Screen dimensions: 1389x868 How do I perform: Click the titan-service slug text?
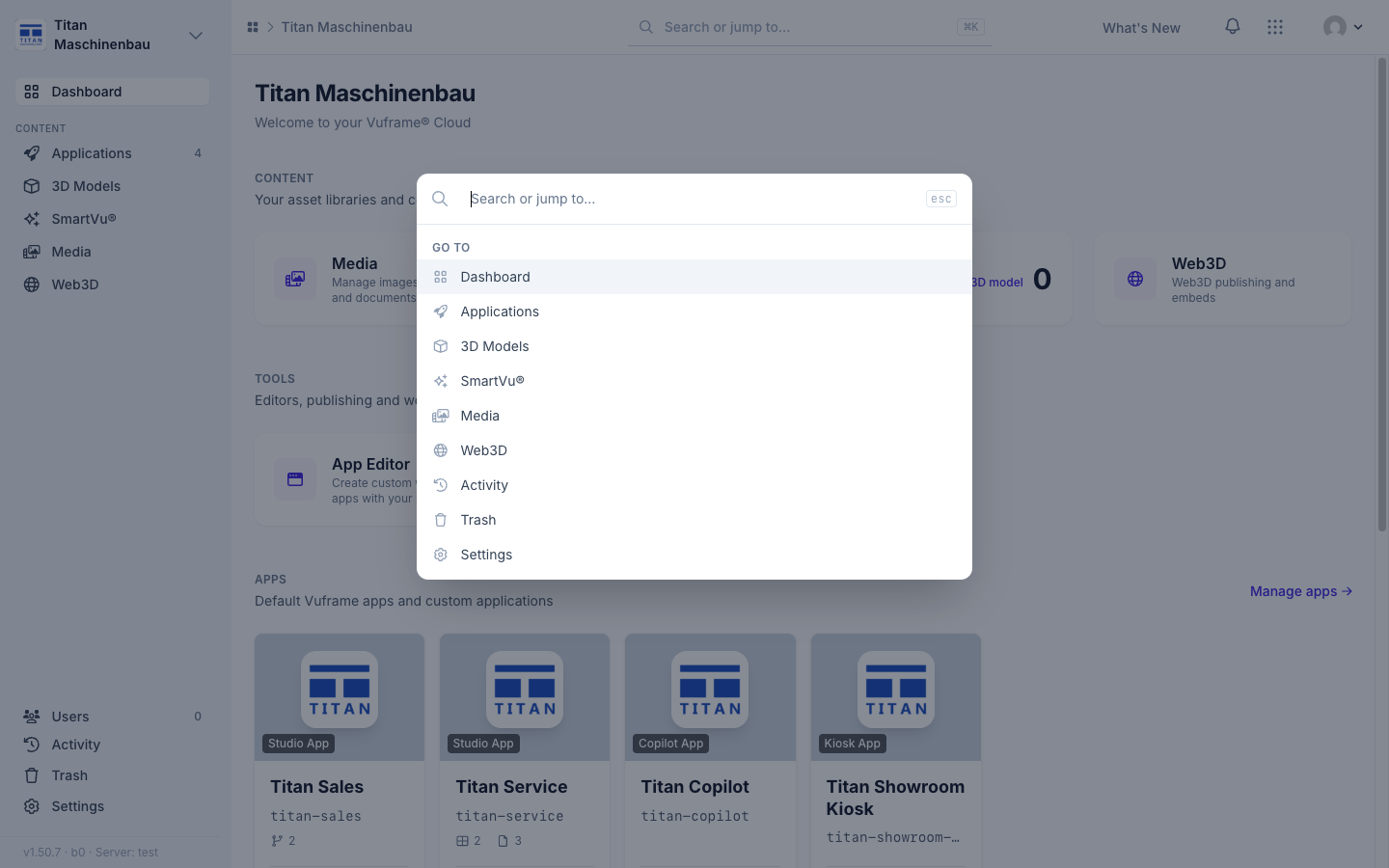tap(509, 816)
